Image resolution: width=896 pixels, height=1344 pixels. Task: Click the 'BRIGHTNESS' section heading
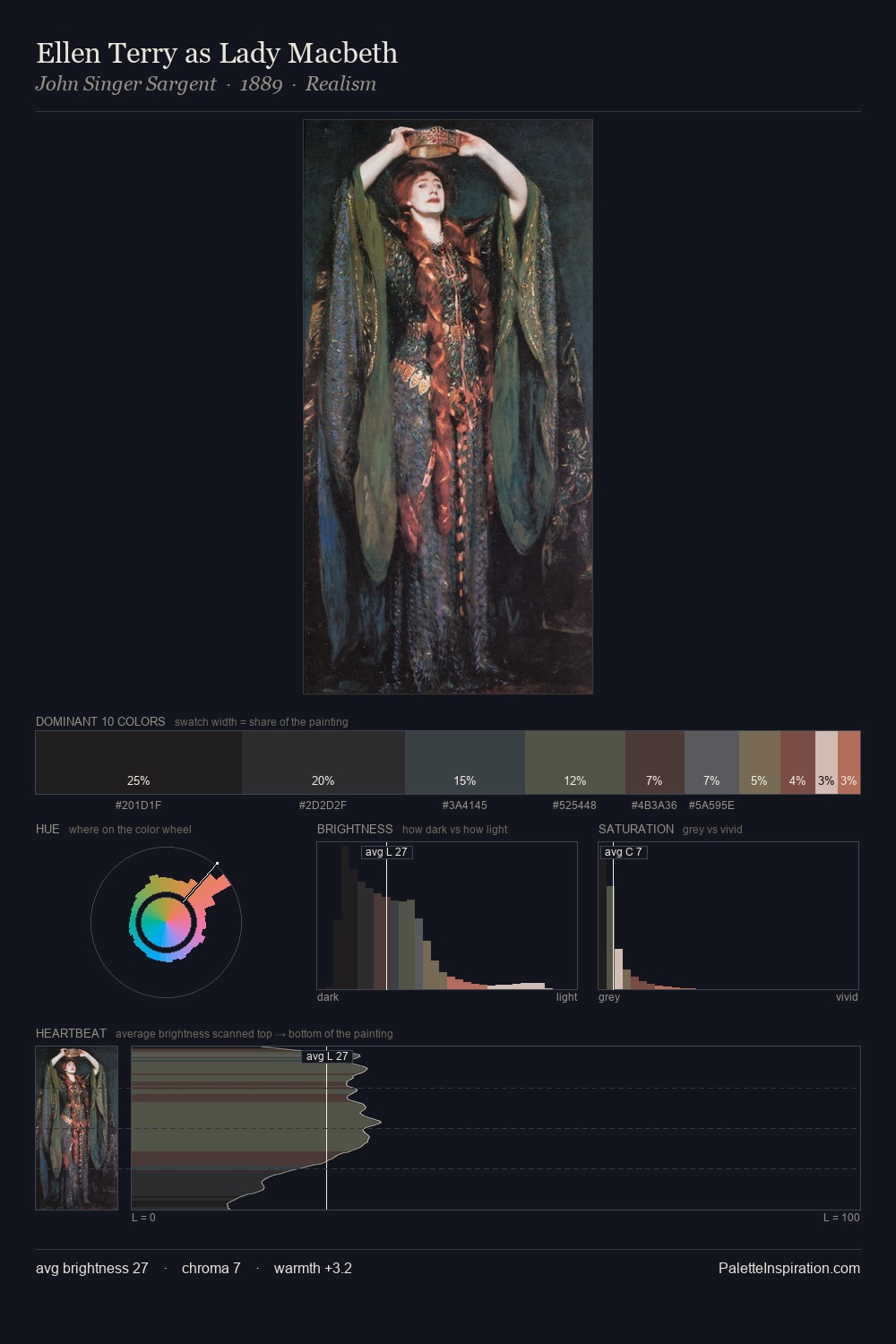pos(355,829)
